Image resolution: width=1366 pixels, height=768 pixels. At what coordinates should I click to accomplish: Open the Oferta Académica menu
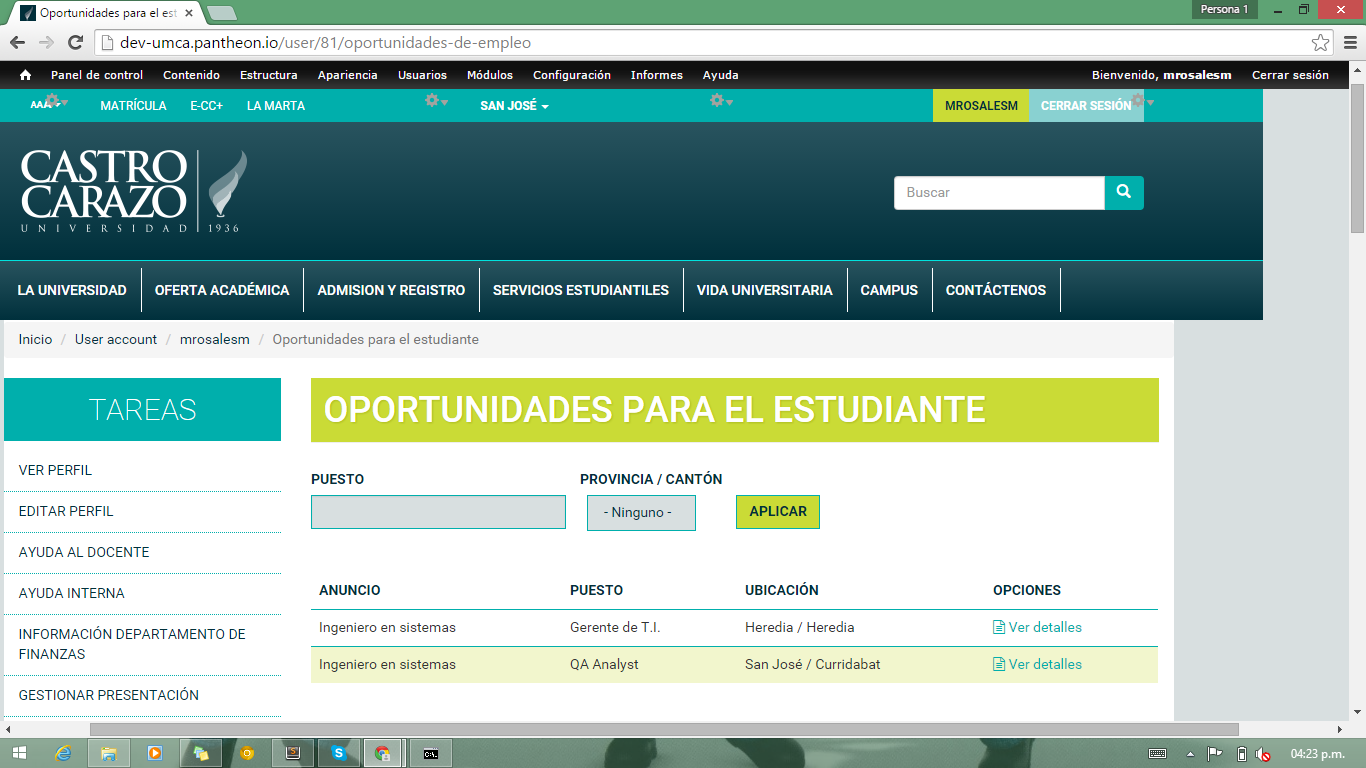pos(222,290)
